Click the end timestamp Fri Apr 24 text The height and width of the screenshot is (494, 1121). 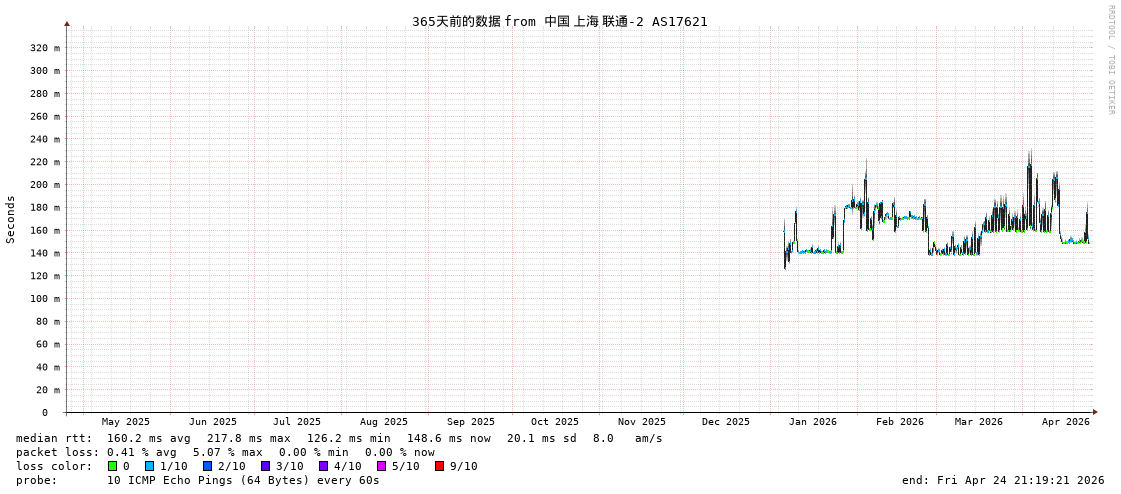[1003, 480]
